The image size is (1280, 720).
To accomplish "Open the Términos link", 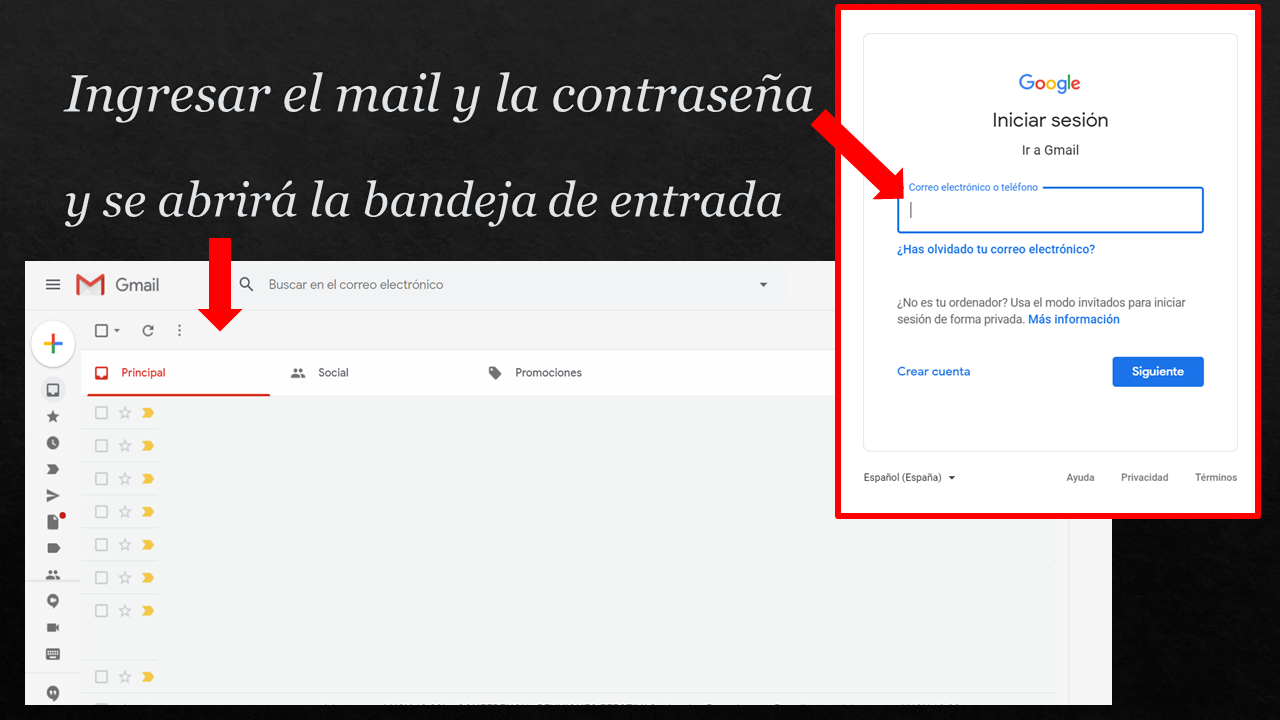I will pos(1216,478).
